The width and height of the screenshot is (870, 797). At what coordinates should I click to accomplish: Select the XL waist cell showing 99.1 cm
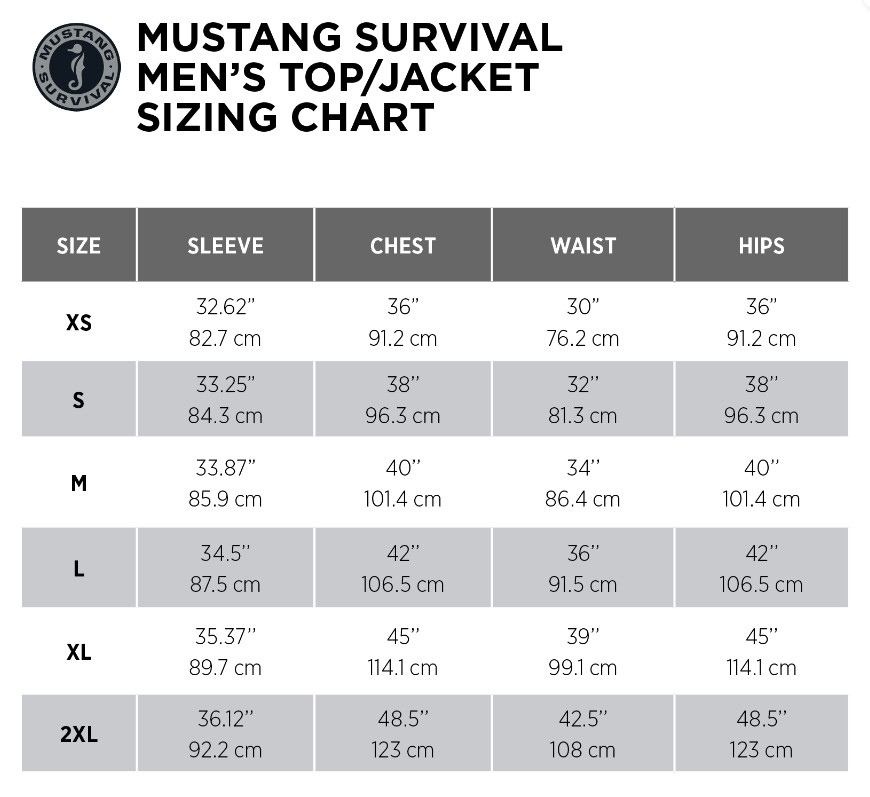[583, 667]
